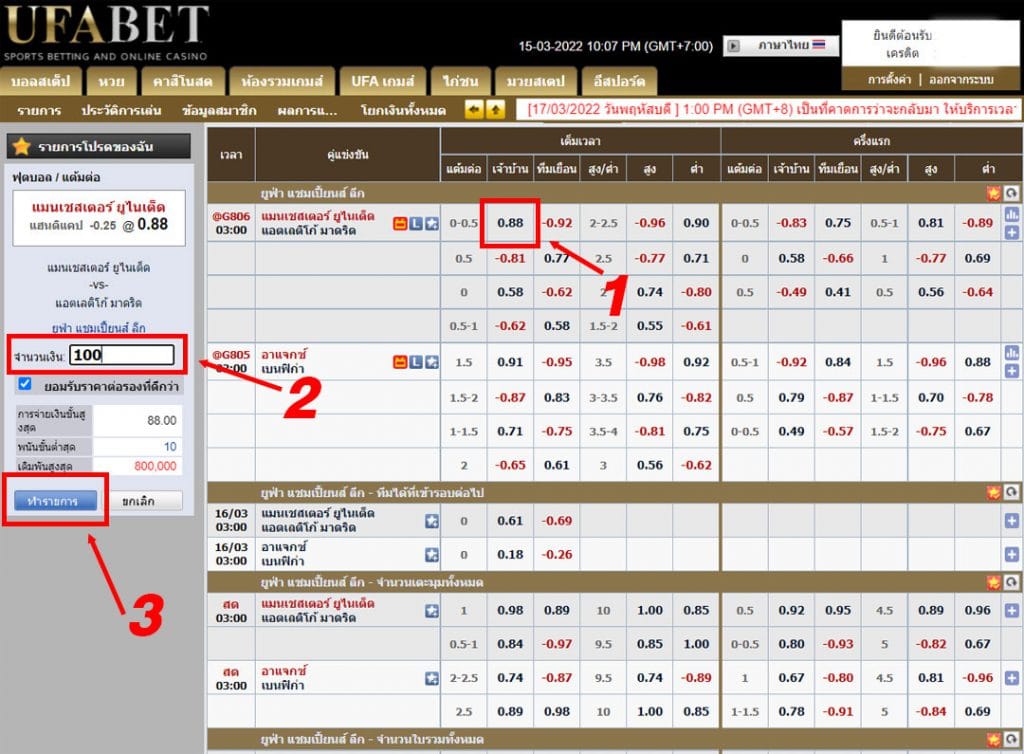Open statistics chart for match @G806
The height and width of the screenshot is (754, 1024).
(x=1012, y=214)
